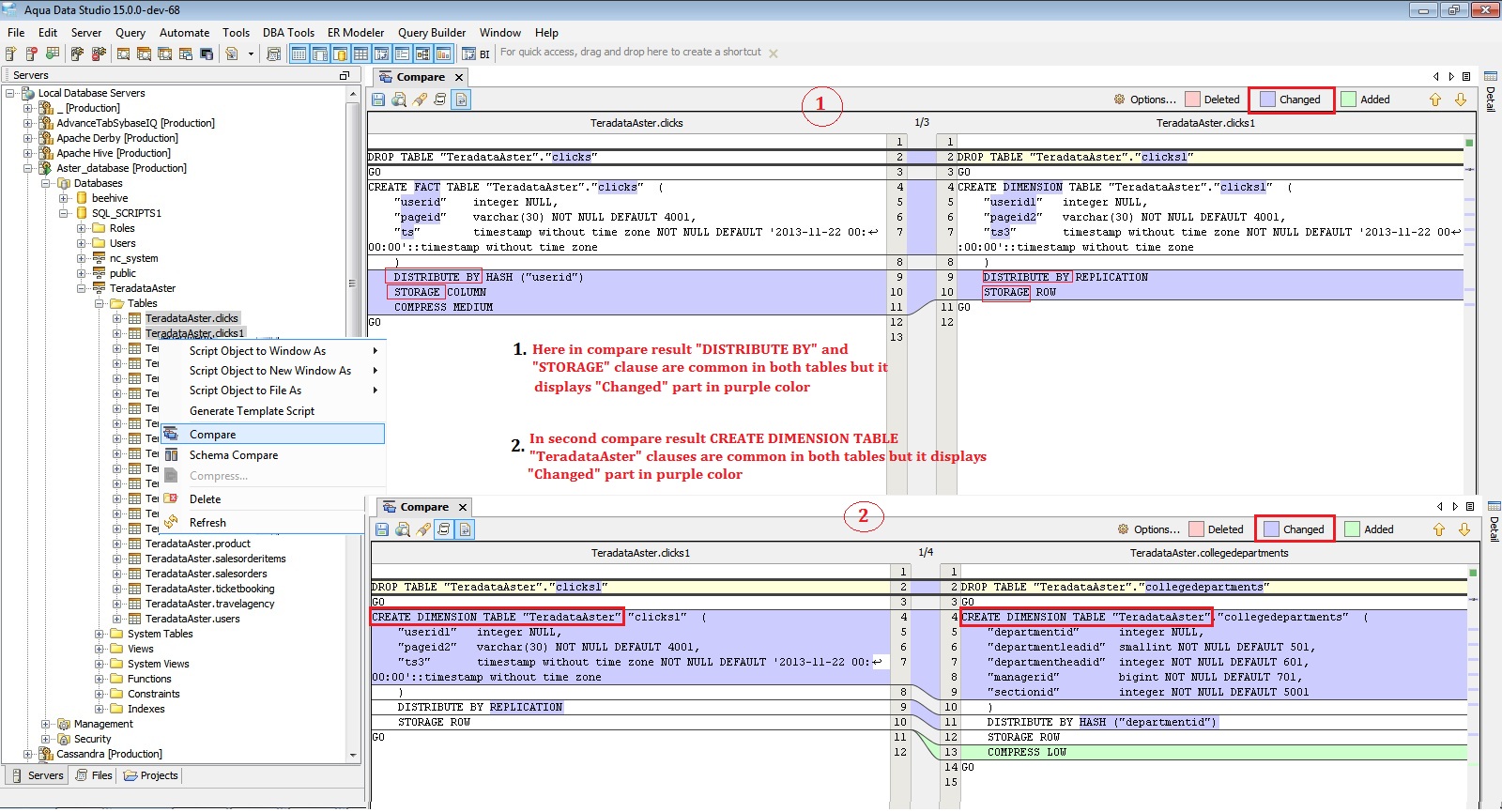Expand the Cassandra [Production] server
This screenshot has height=812, width=1502.
click(28, 754)
